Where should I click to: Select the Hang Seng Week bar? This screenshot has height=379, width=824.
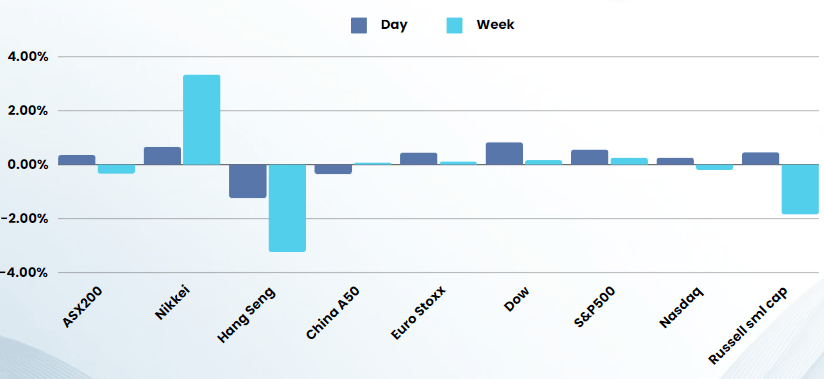coord(287,208)
